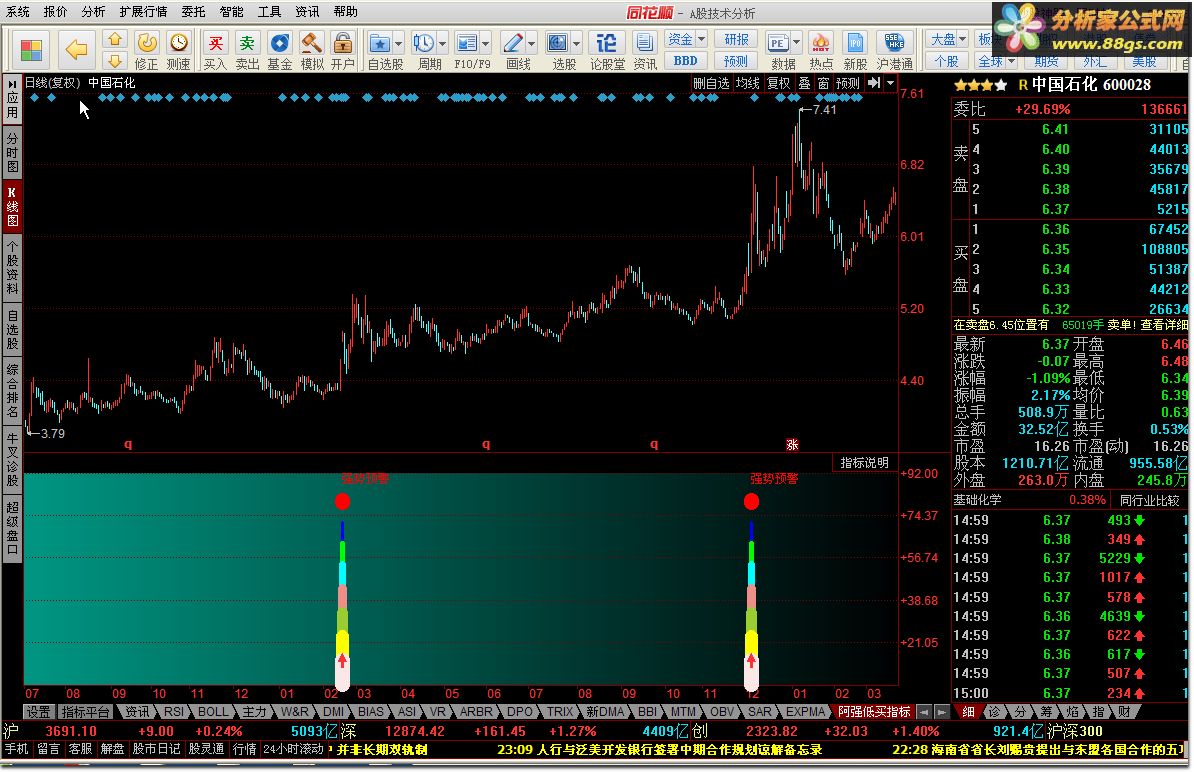Click the yellow down arrow icon
This screenshot has width=1194, height=772.
(x=114, y=60)
